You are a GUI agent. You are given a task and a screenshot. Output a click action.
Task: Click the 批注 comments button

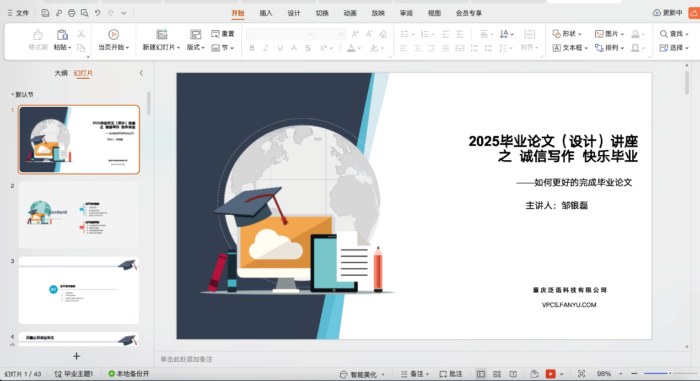tap(451, 374)
